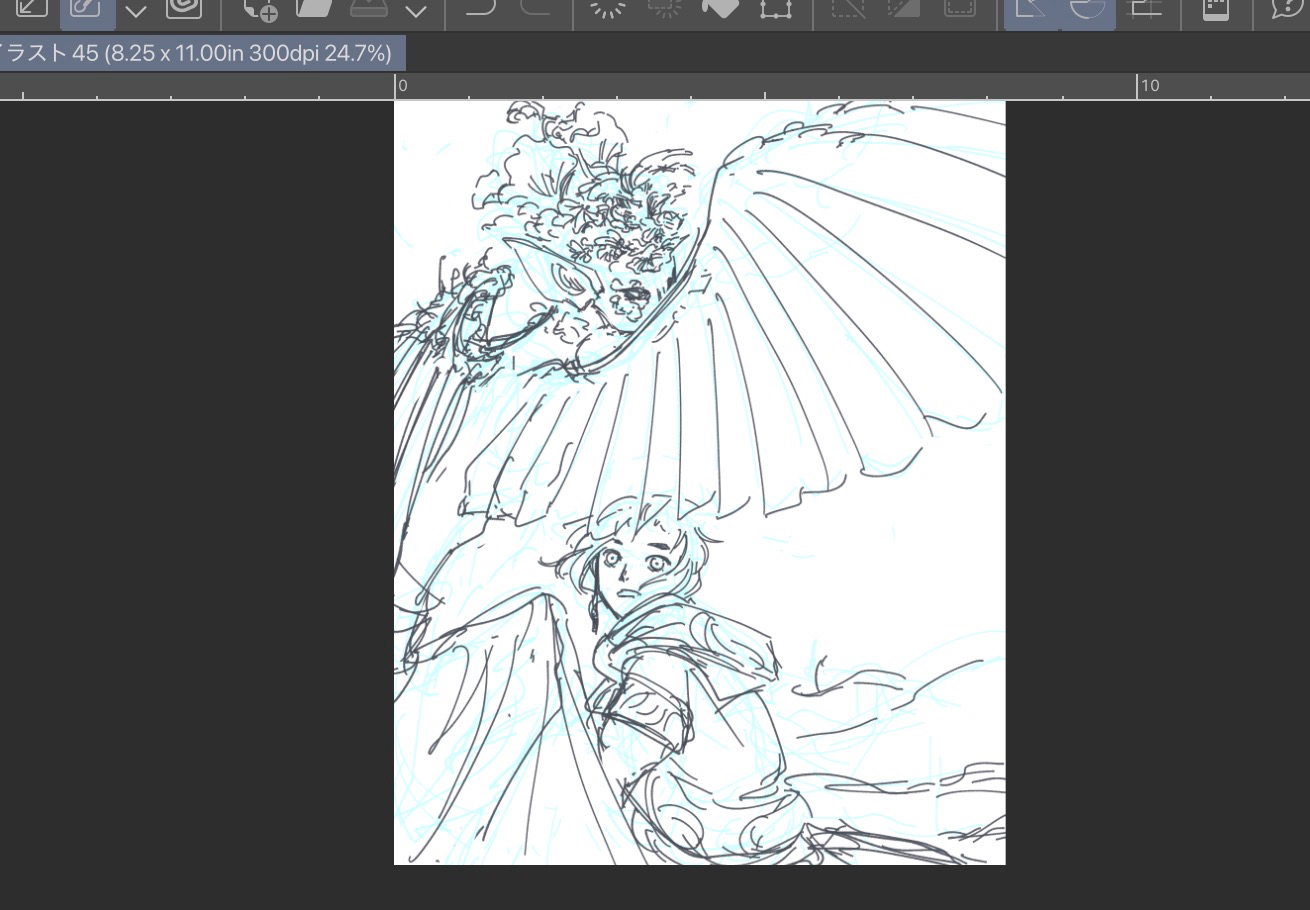
Task: Toggle Snap to Grid icon
Action: pos(1143,9)
